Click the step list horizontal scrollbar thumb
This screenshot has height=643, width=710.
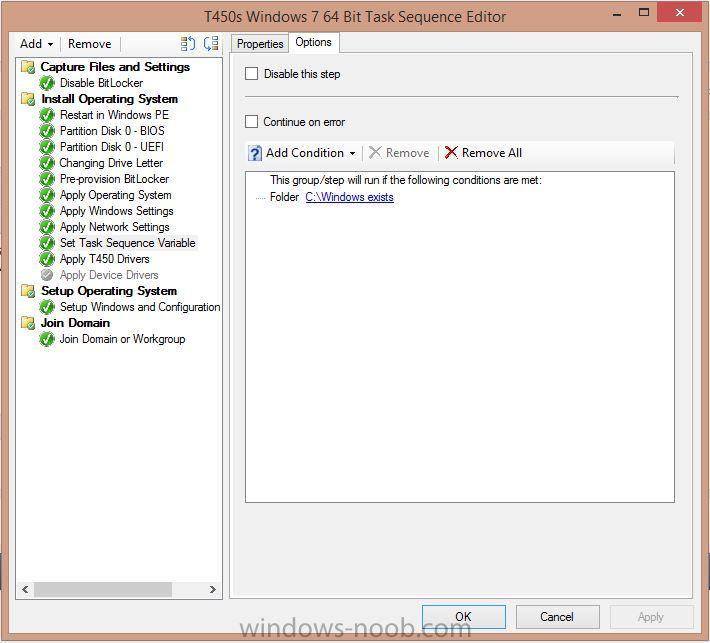103,589
